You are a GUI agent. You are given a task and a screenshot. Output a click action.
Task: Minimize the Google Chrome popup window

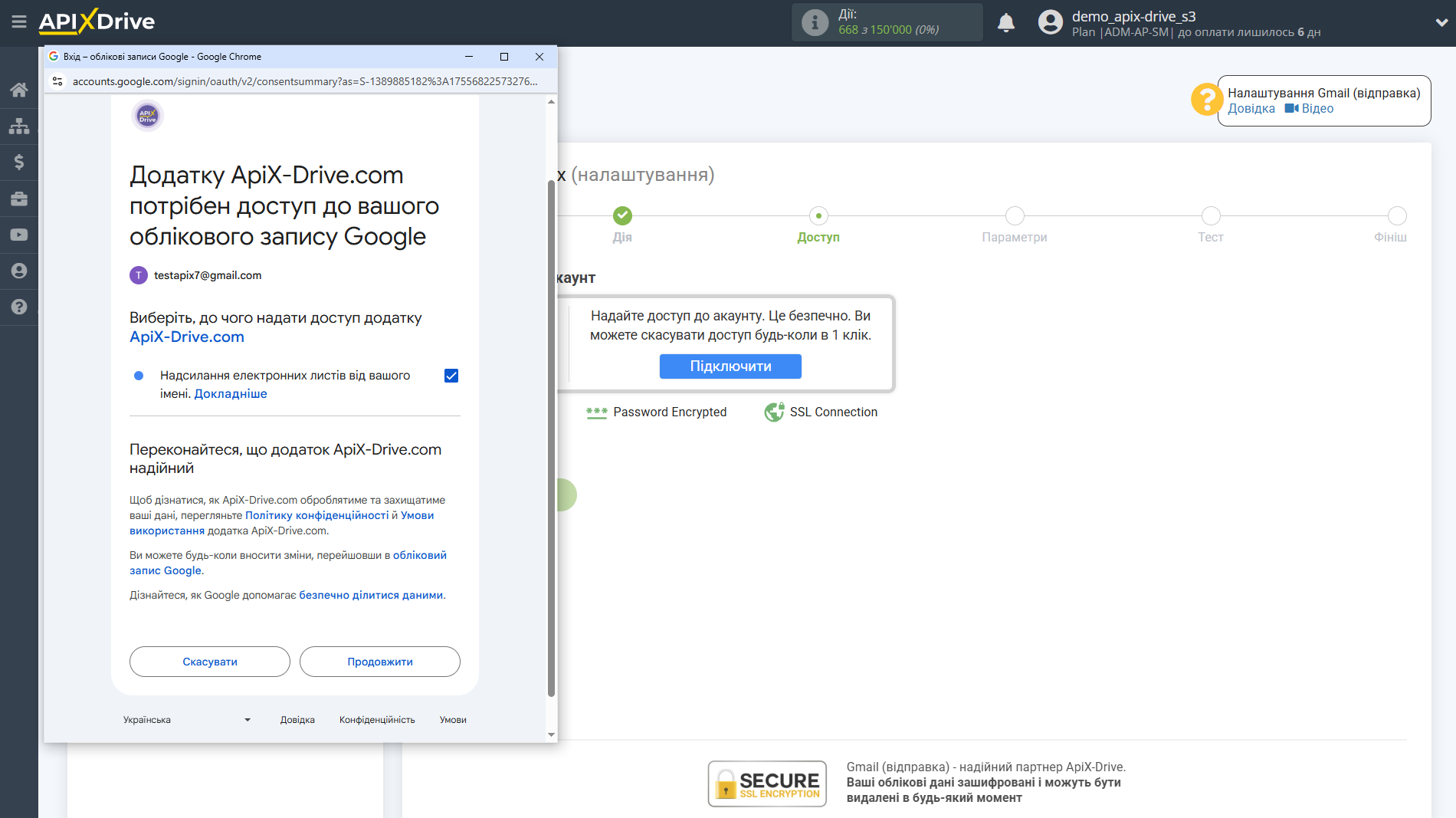pos(469,57)
